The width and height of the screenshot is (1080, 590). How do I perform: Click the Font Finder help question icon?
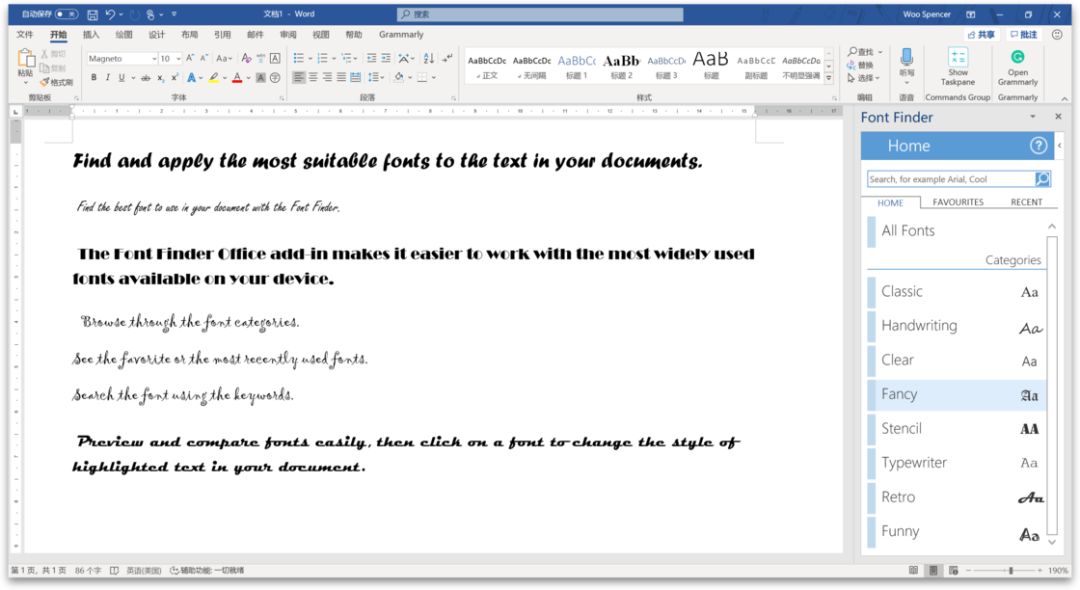pos(1038,145)
